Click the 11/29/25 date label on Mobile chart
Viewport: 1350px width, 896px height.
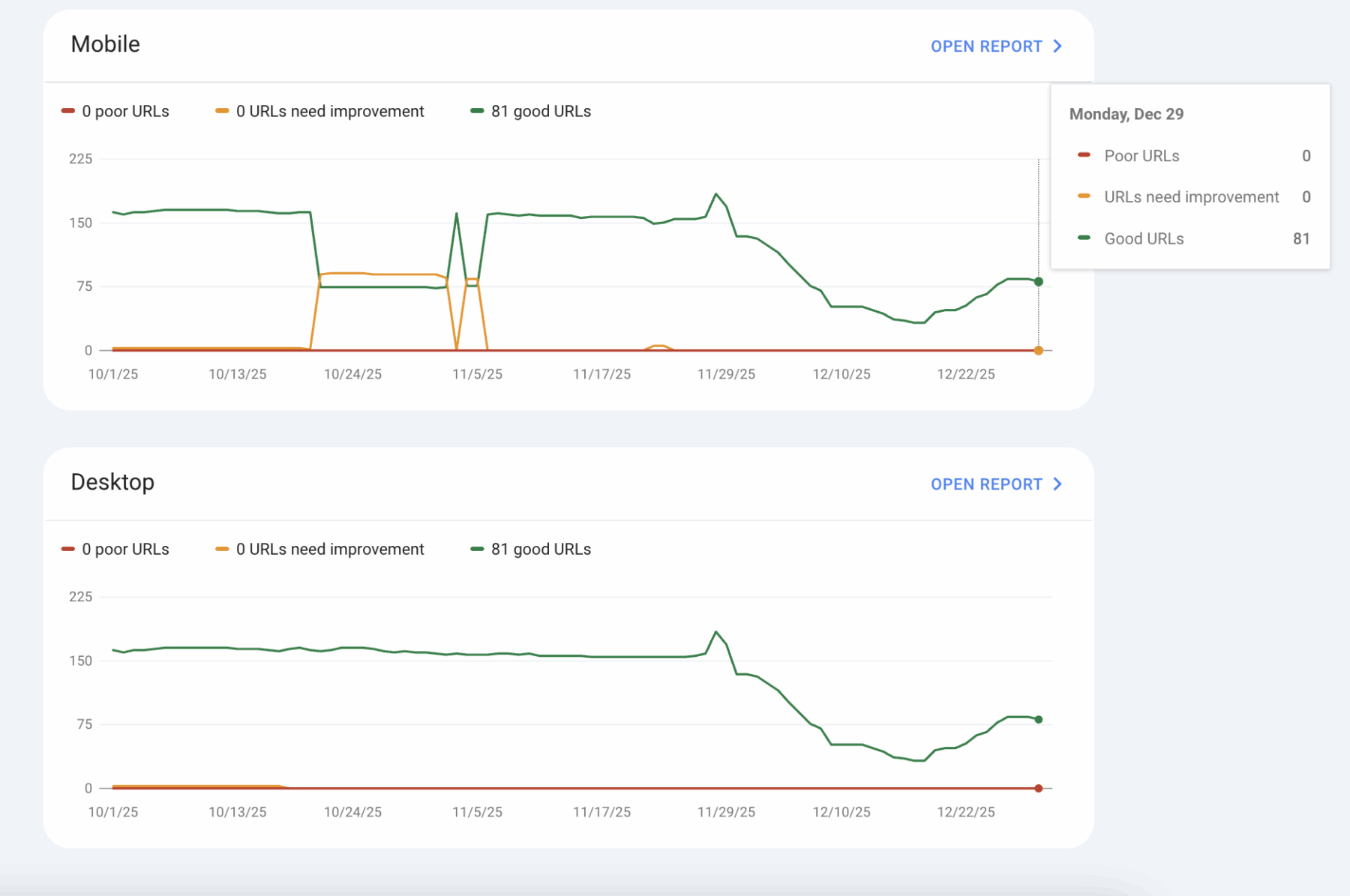coord(726,374)
